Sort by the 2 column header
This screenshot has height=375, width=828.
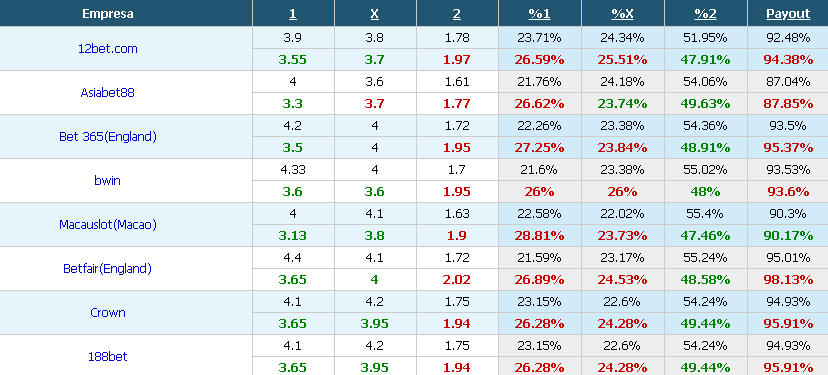click(457, 14)
